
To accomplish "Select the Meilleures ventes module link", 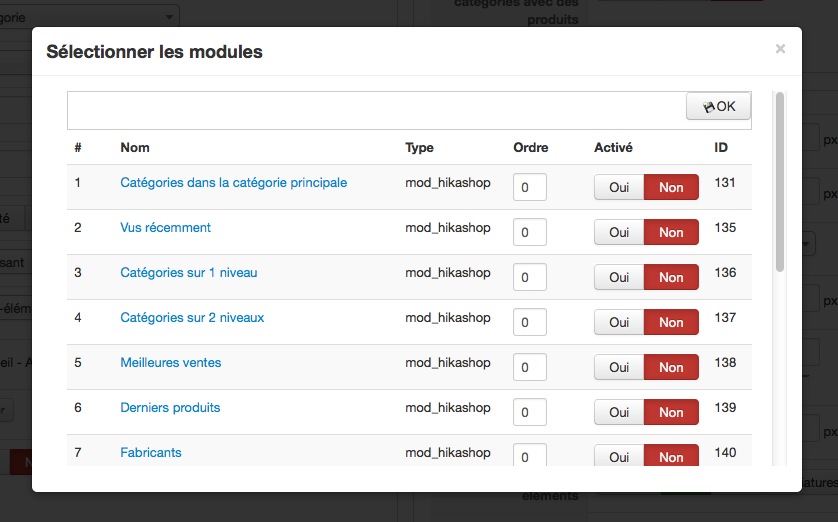I will tap(170, 362).
